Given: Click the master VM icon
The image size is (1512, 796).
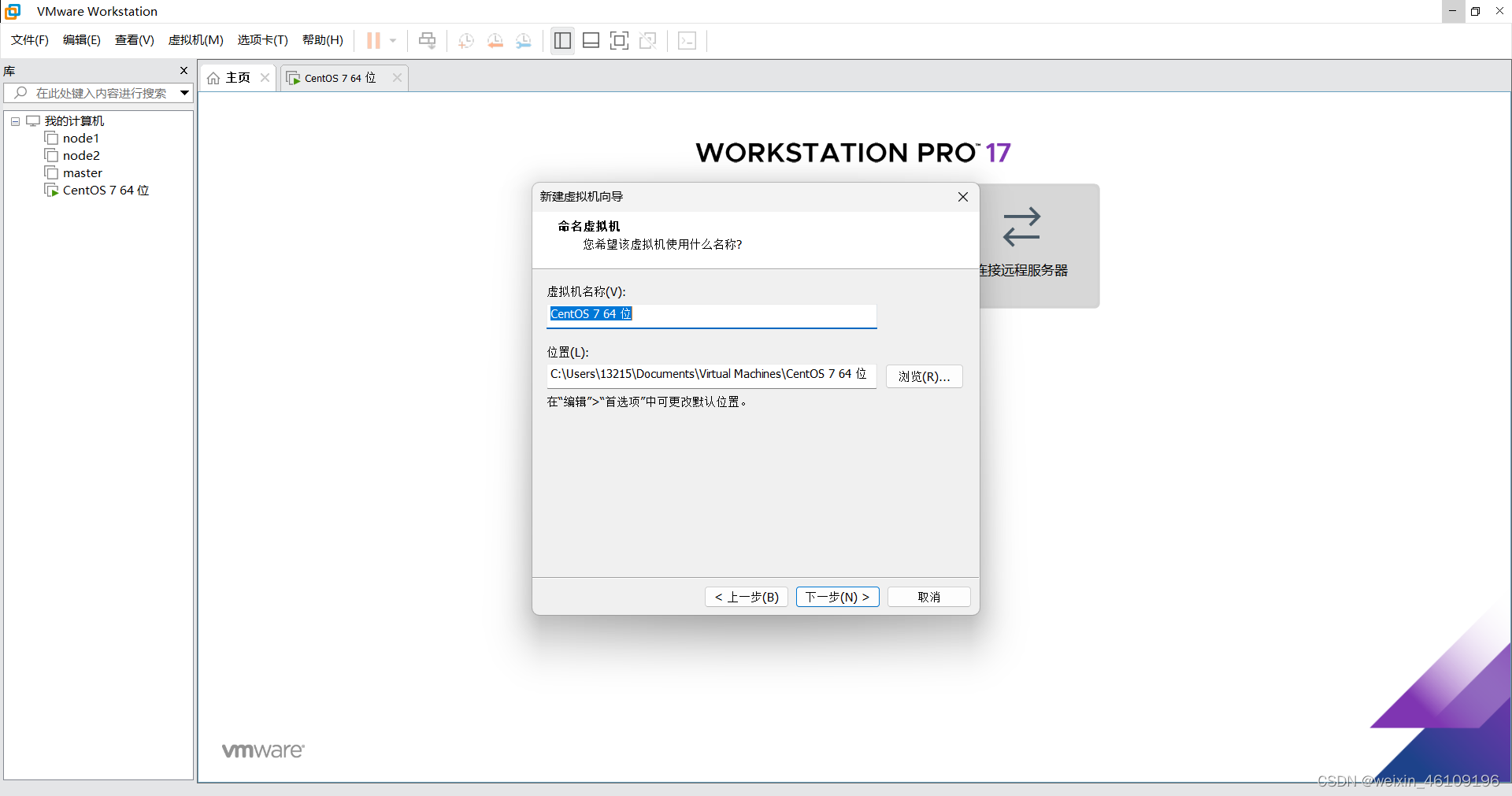Looking at the screenshot, I should pos(52,173).
